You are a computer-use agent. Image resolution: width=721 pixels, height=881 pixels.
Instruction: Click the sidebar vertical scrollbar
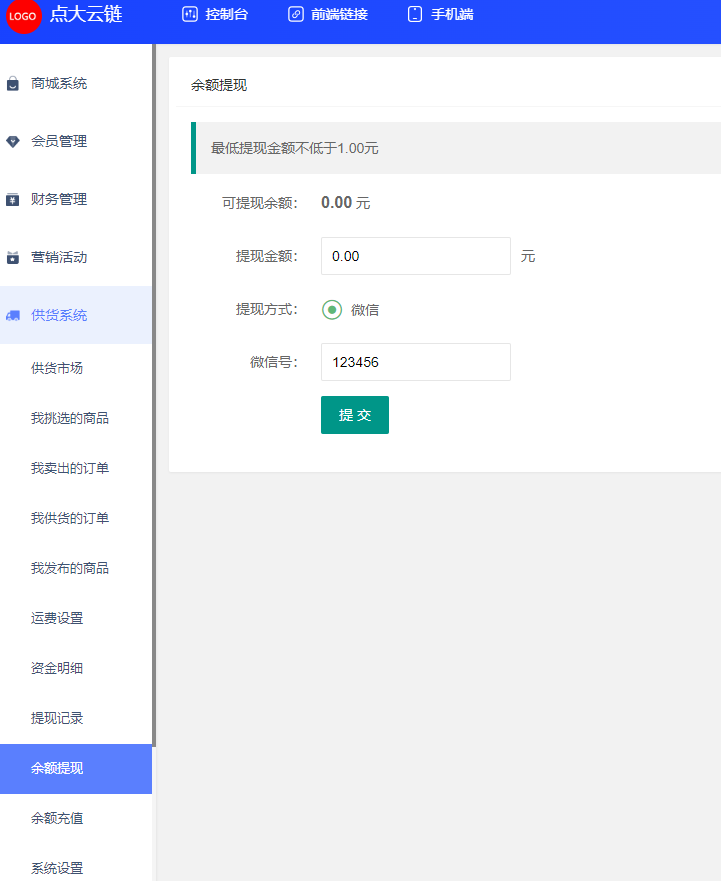(153, 396)
